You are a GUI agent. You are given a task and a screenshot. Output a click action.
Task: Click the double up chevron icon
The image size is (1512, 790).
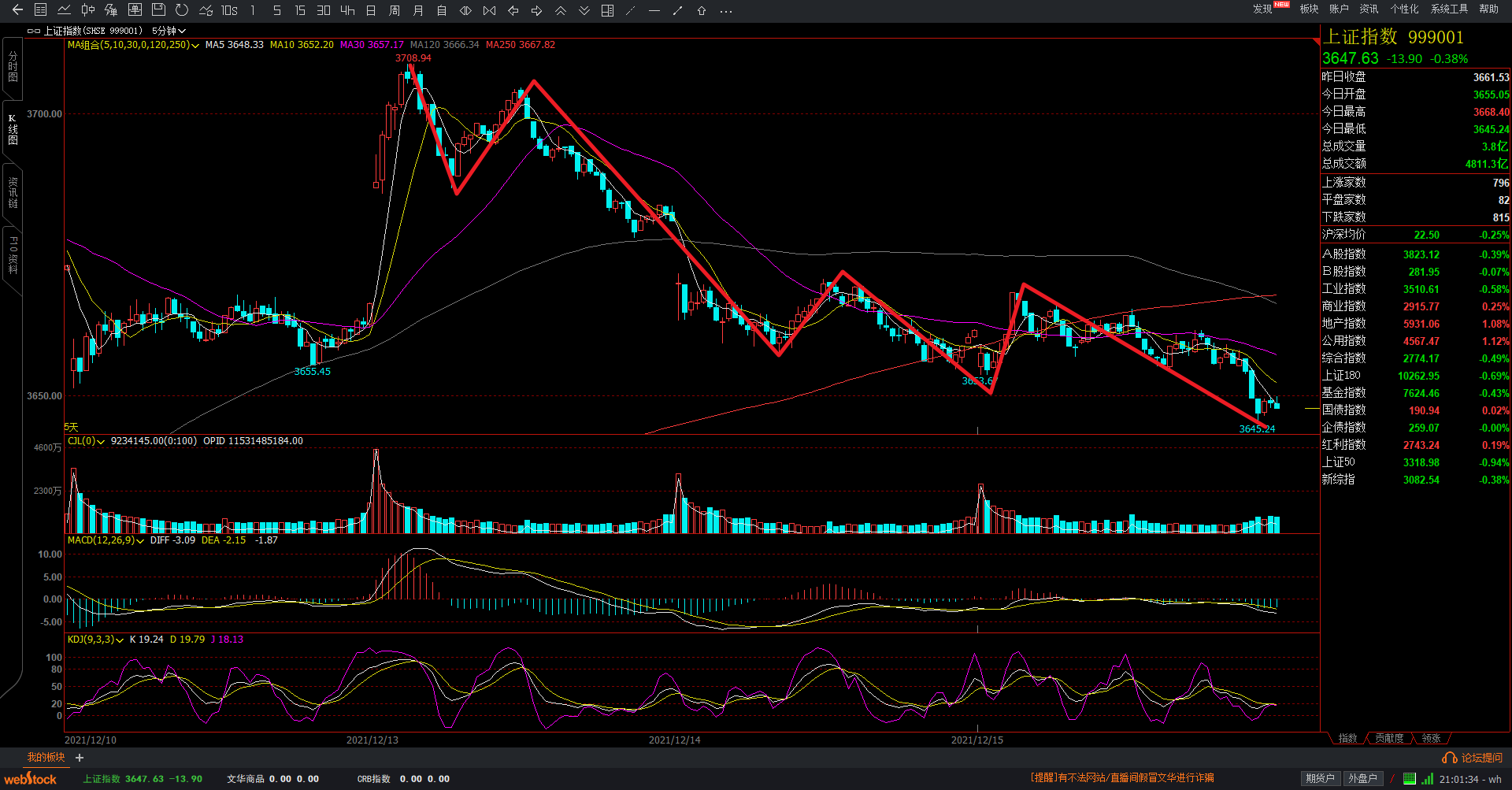[x=560, y=10]
